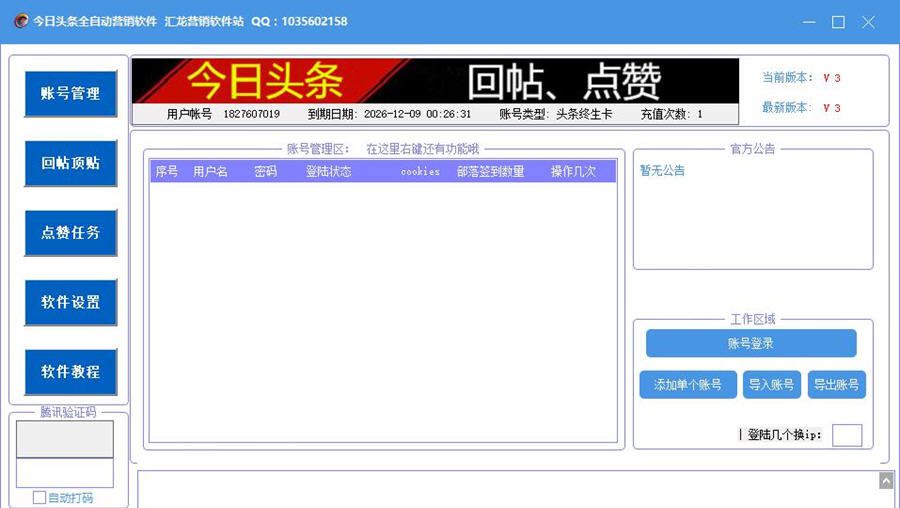This screenshot has width=900, height=508.
Task: Open 软件设置 settings
Action: click(x=71, y=302)
